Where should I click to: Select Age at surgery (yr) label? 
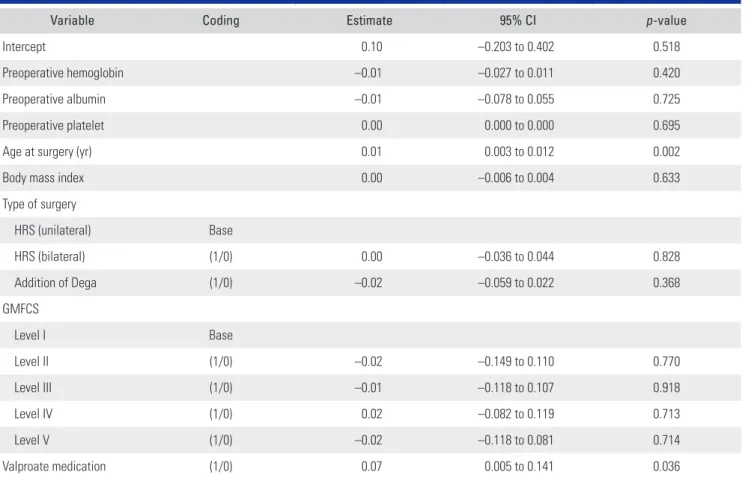click(x=47, y=152)
